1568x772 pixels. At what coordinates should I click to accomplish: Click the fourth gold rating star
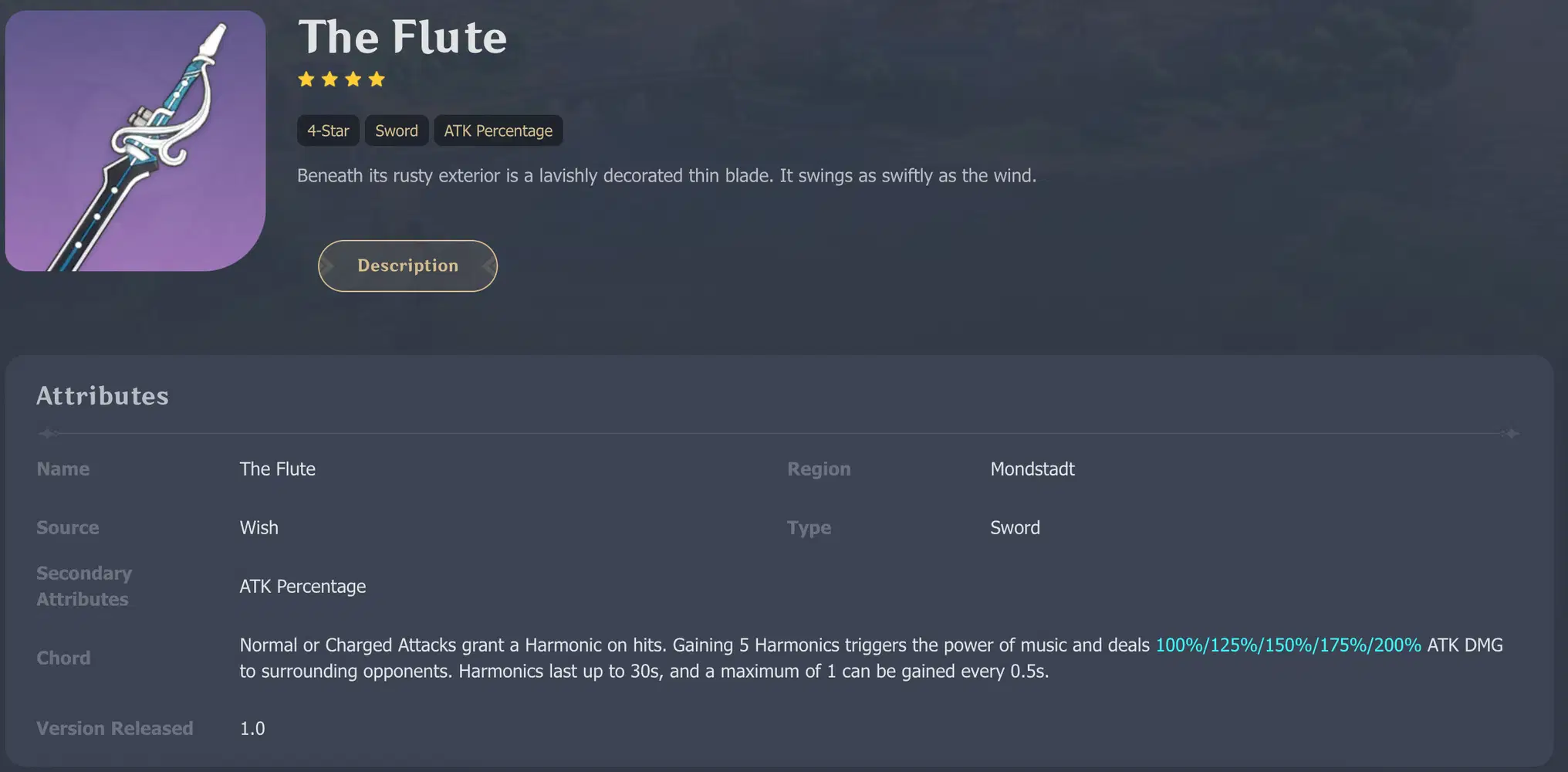[x=377, y=80]
